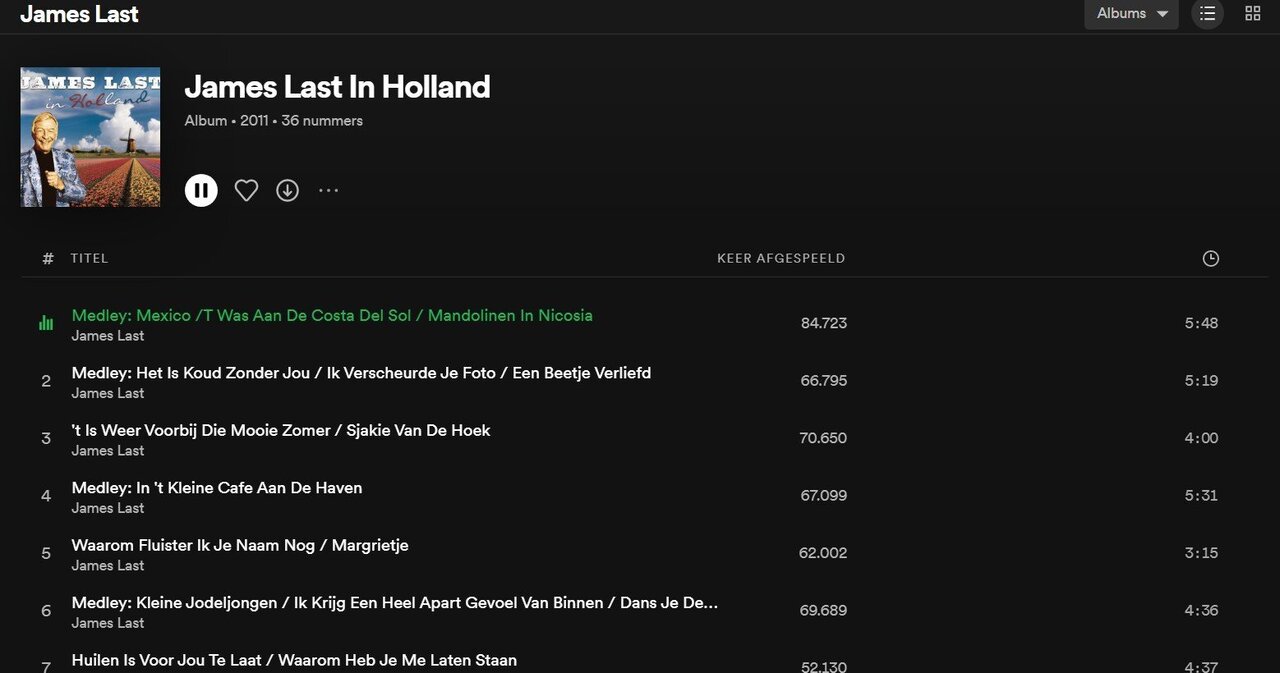
Task: Choose the Medley: Kleine Jodeljongen track
Action: [395, 603]
